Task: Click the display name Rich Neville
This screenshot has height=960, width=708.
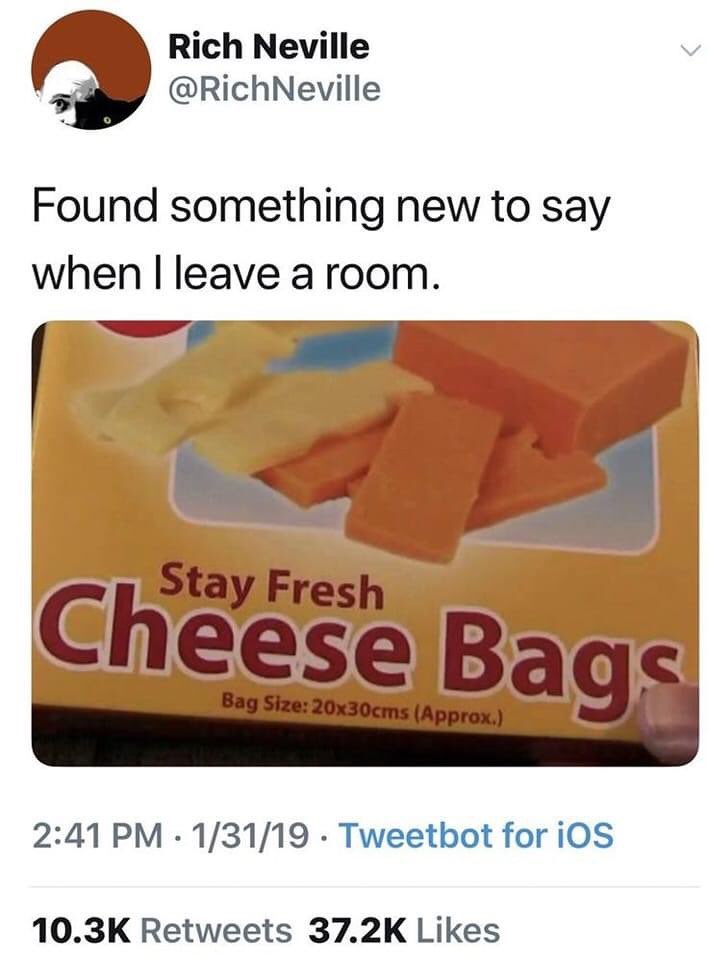Action: click(x=268, y=47)
